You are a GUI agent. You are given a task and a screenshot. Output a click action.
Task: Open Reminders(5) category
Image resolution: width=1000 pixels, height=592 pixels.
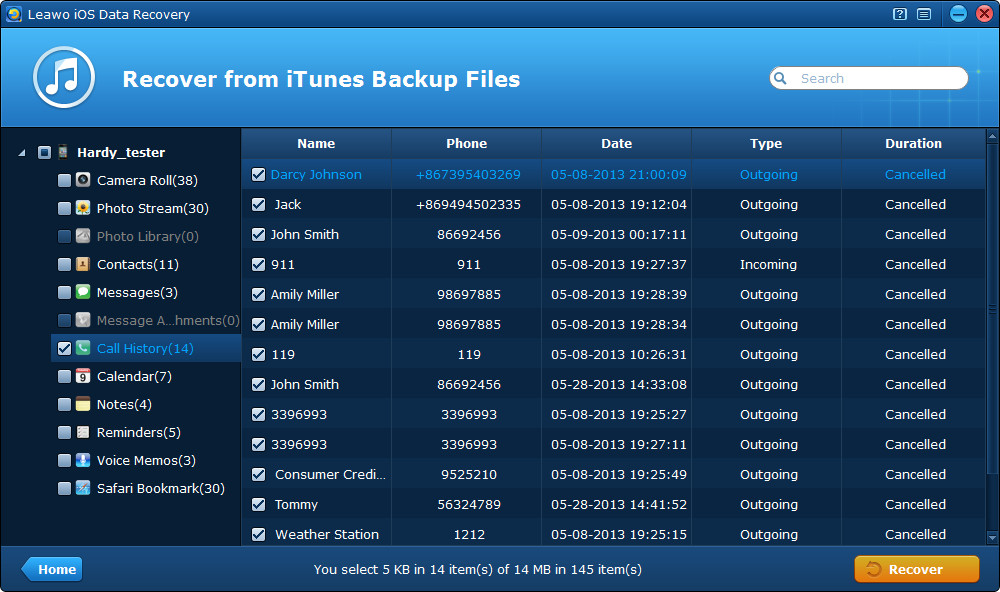point(139,433)
